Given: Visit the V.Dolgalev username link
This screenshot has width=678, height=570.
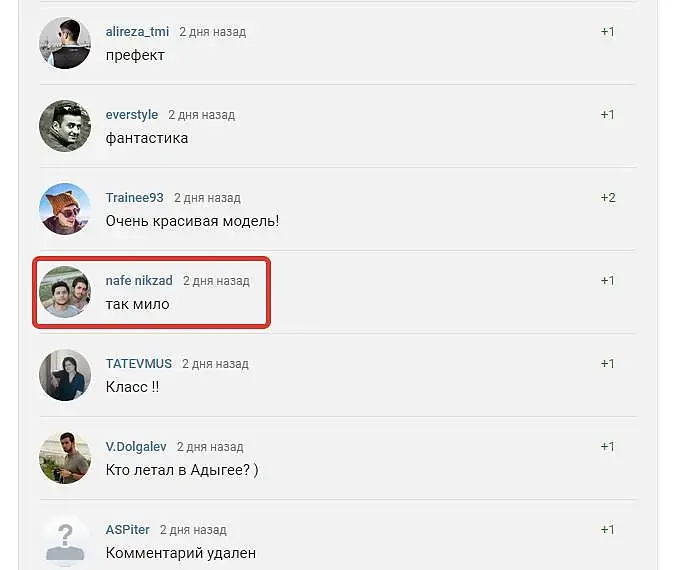Looking at the screenshot, I should (x=136, y=447).
